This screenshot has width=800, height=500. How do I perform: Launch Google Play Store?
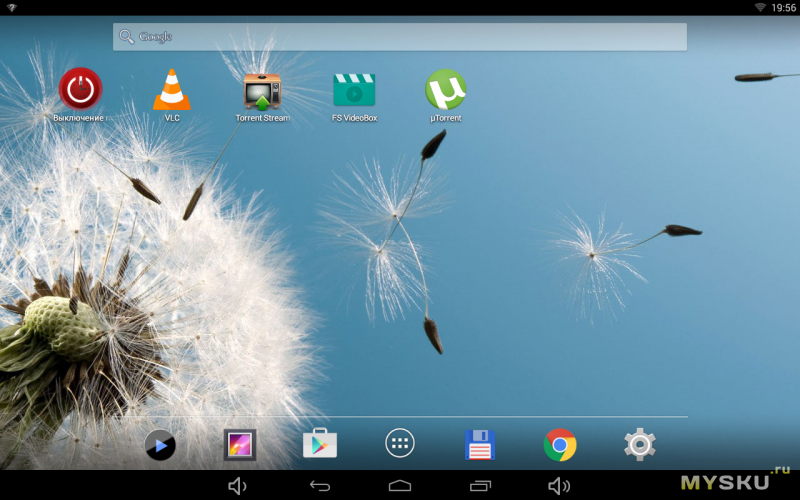click(320, 443)
